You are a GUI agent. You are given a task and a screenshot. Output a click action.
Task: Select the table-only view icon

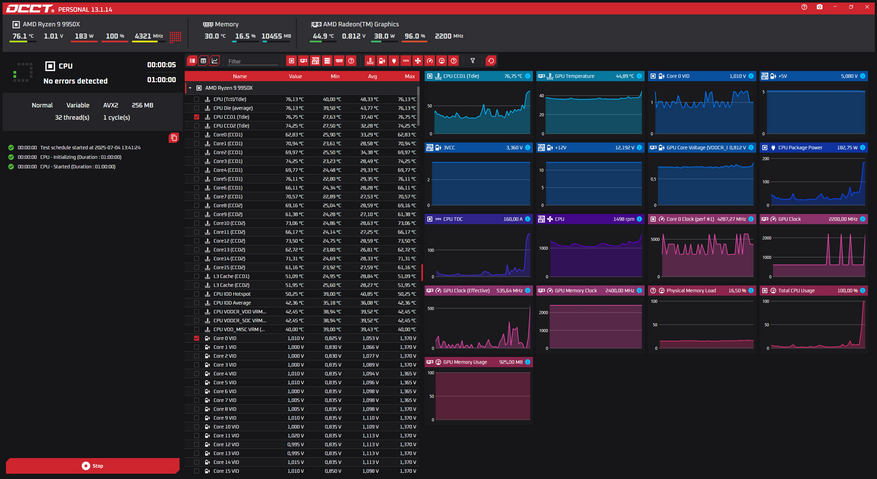204,61
